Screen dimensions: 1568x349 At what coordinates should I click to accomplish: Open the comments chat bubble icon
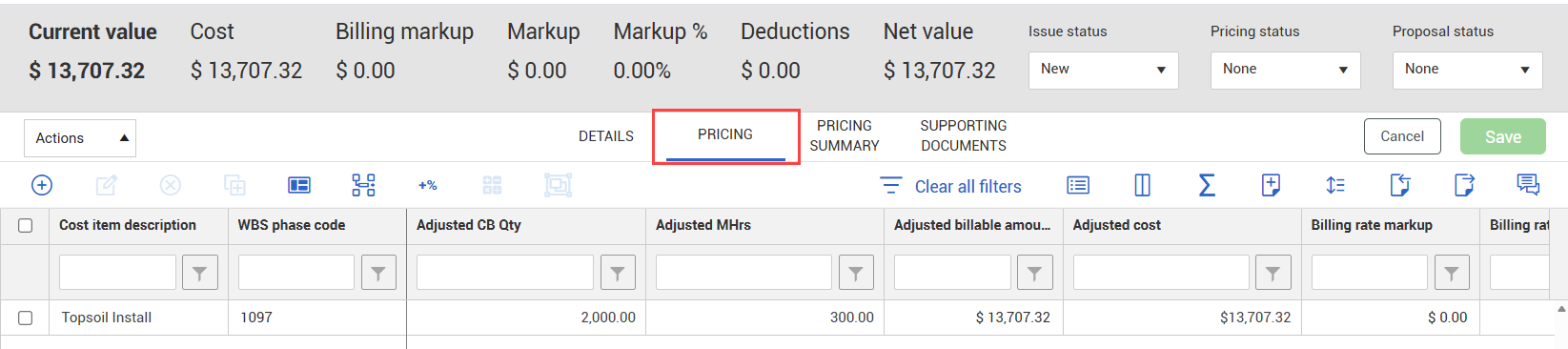pos(1528,185)
